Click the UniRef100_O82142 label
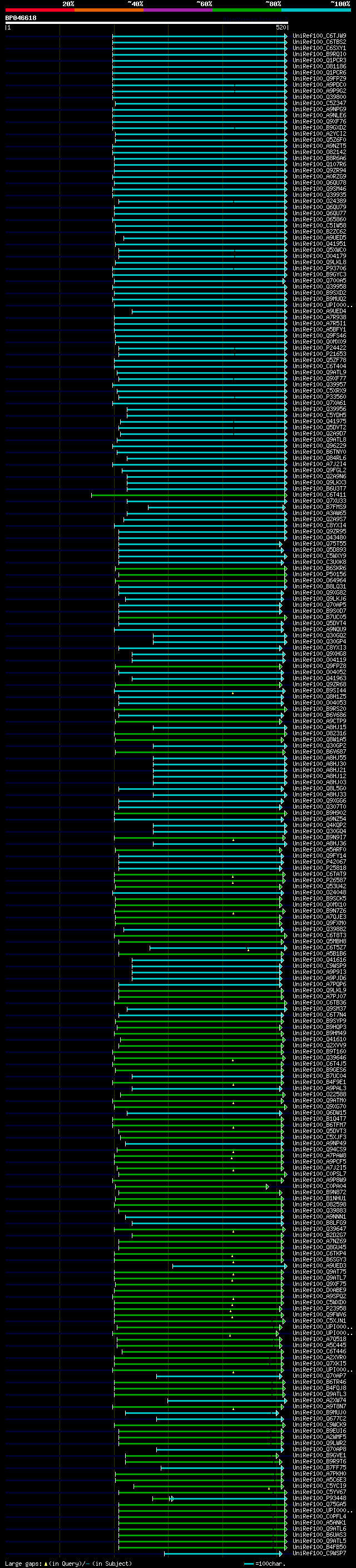The width and height of the screenshot is (356, 1568). coord(319,152)
